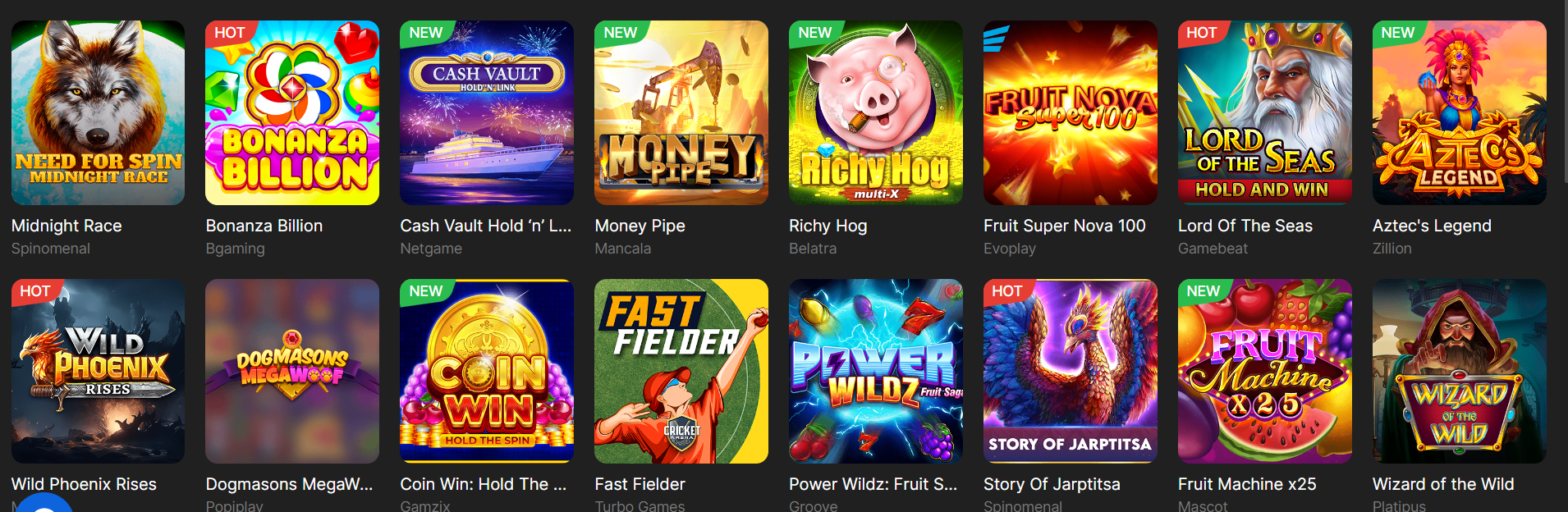The image size is (1568, 512).
Task: Click the Fruit Super Nova 100 title text
Action: [x=1065, y=226]
